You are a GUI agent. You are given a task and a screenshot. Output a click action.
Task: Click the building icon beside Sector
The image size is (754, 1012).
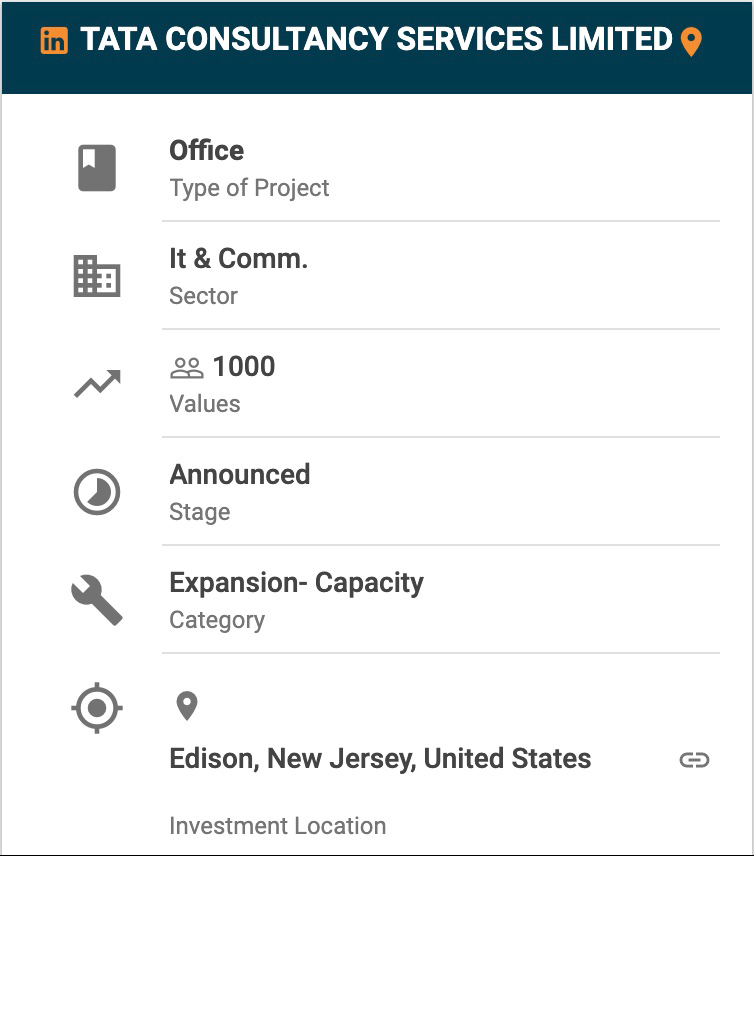(x=97, y=276)
